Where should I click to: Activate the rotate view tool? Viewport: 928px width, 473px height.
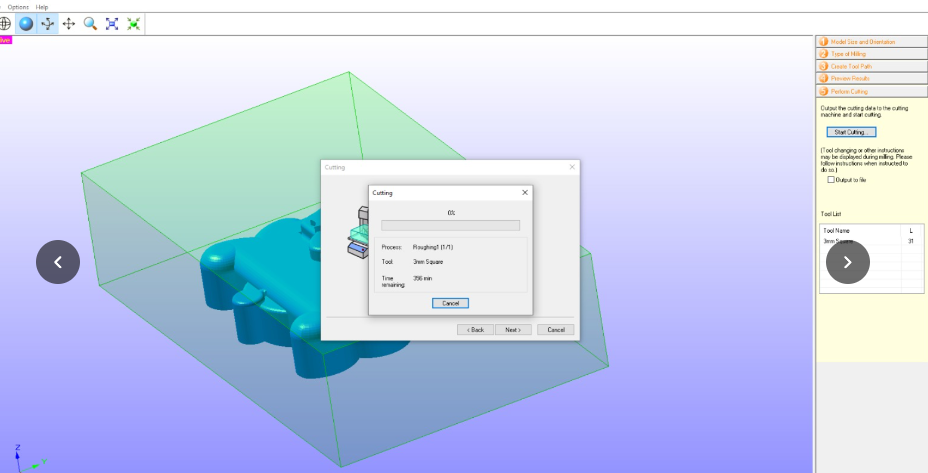(x=48, y=24)
